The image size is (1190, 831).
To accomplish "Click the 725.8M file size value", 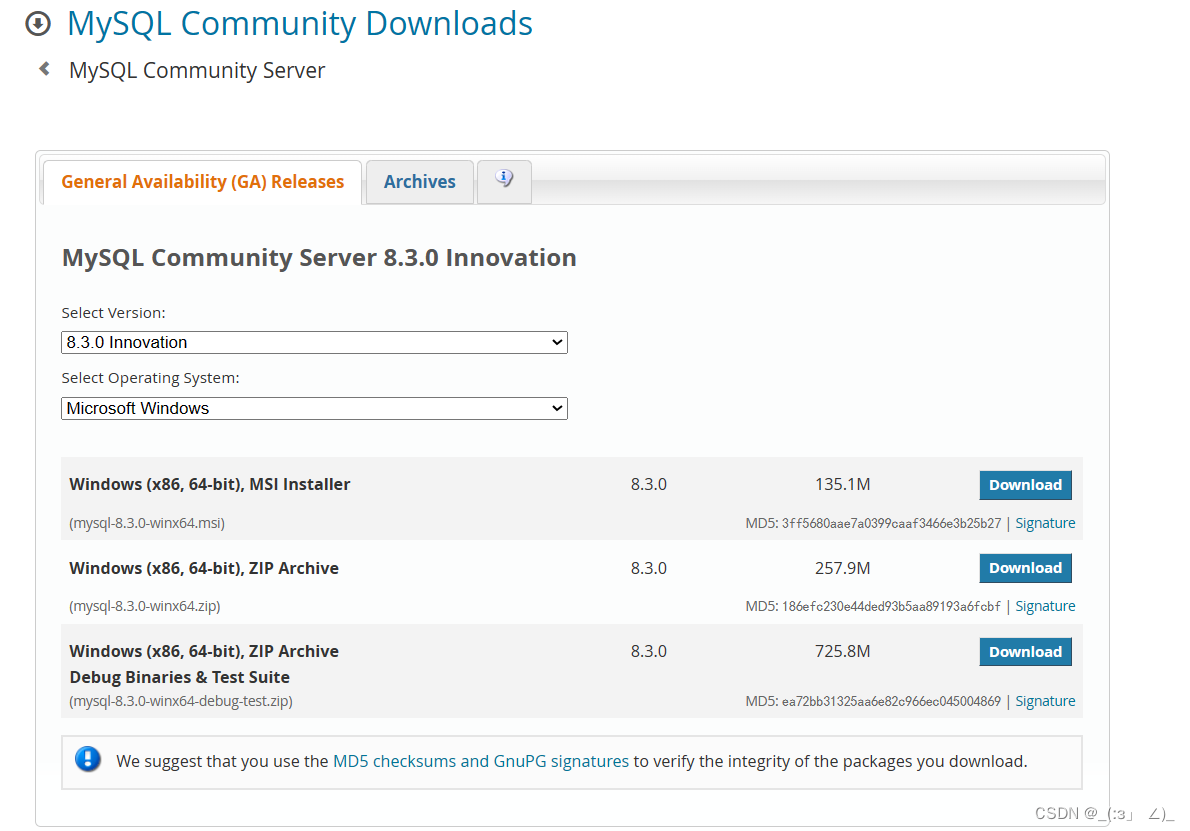I will [842, 651].
